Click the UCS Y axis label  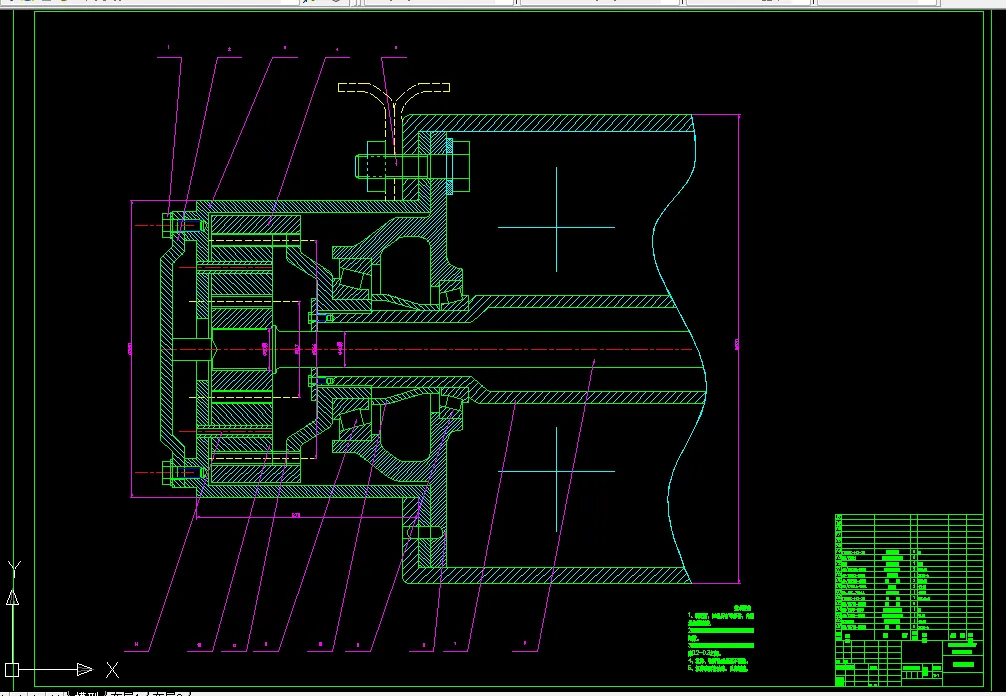pyautogui.click(x=14, y=568)
